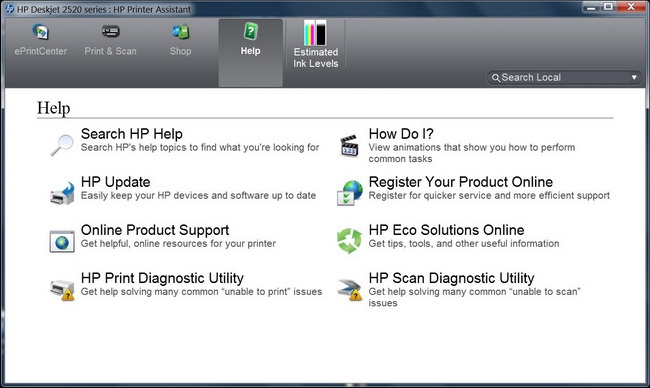This screenshot has height=388, width=650.
Task: Click the search magnifier in Search Local box
Action: click(496, 78)
